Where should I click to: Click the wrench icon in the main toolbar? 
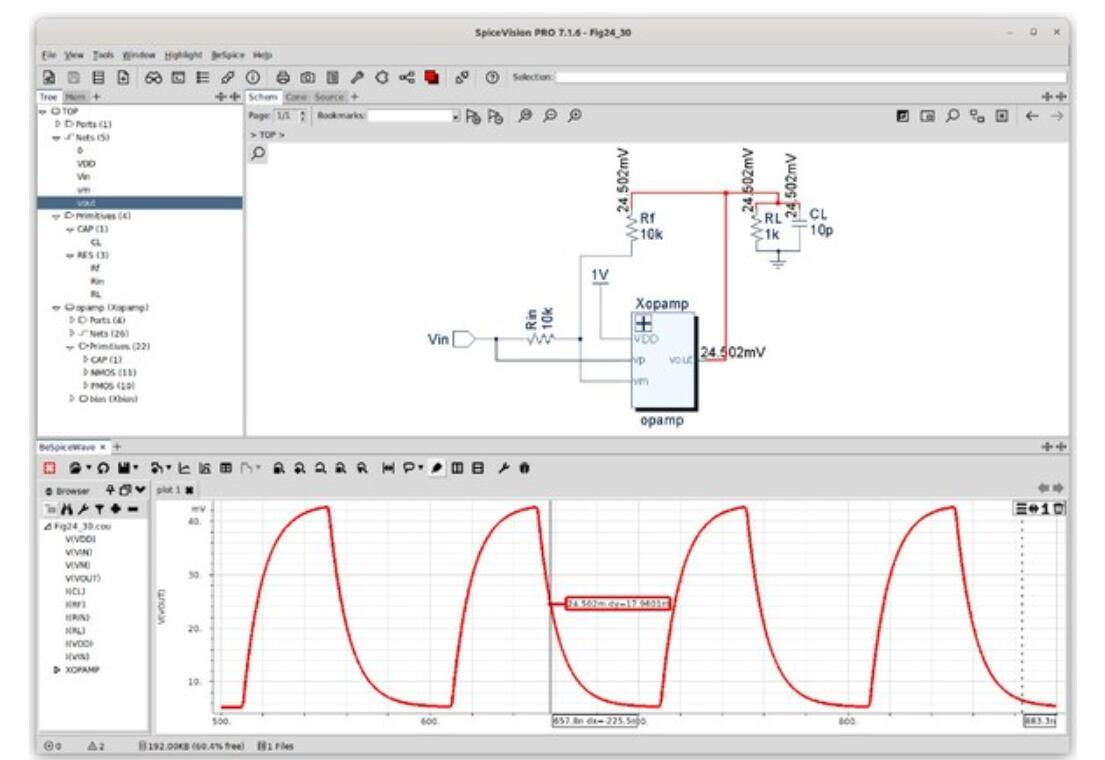click(357, 78)
